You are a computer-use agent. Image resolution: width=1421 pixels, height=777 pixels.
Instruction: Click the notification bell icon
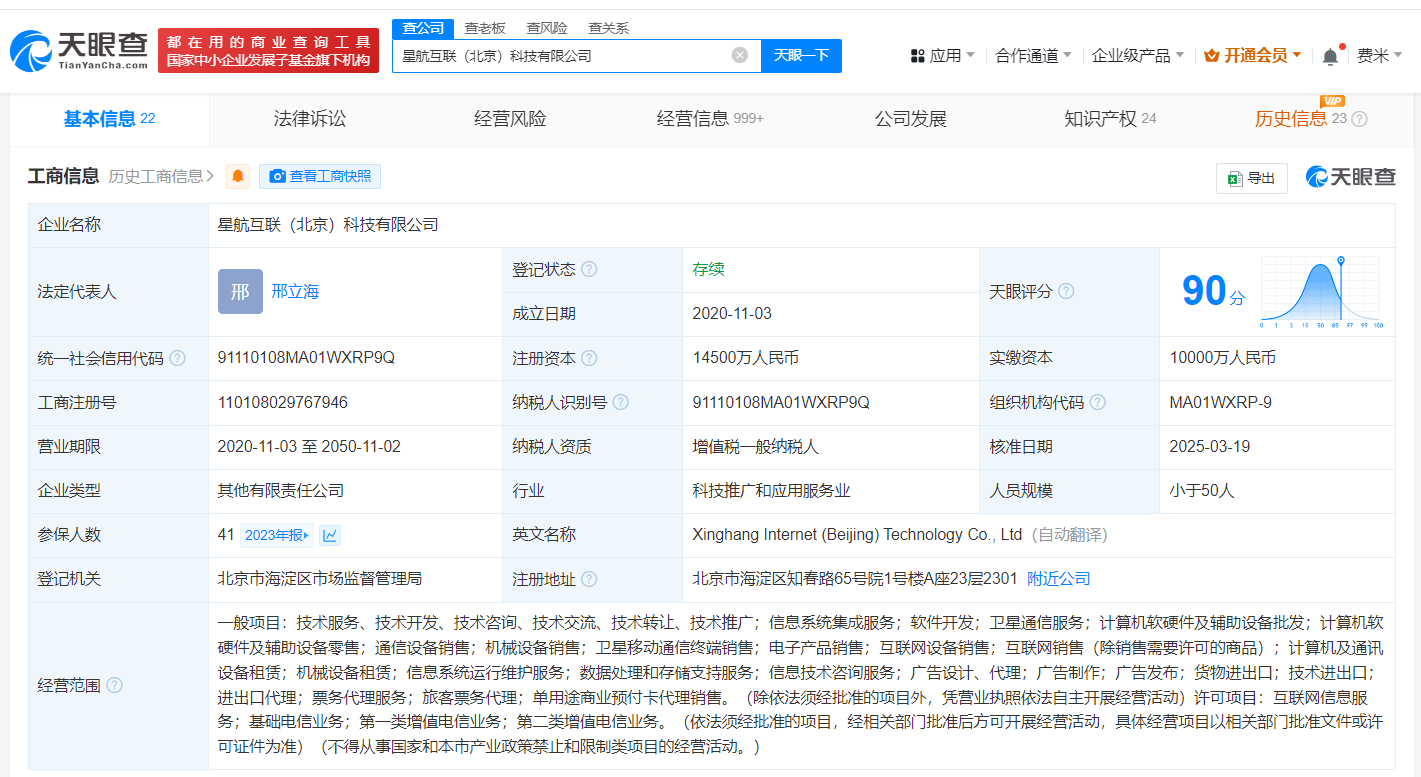point(1330,57)
